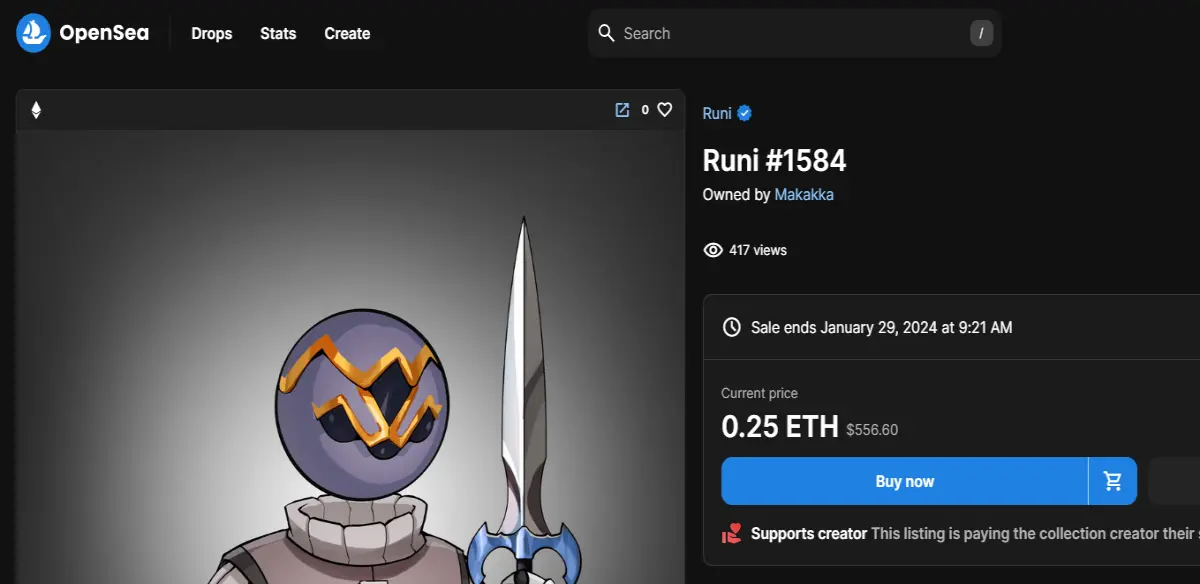Click the 0.25 ETH price
This screenshot has width=1200, height=584.
[x=780, y=427]
